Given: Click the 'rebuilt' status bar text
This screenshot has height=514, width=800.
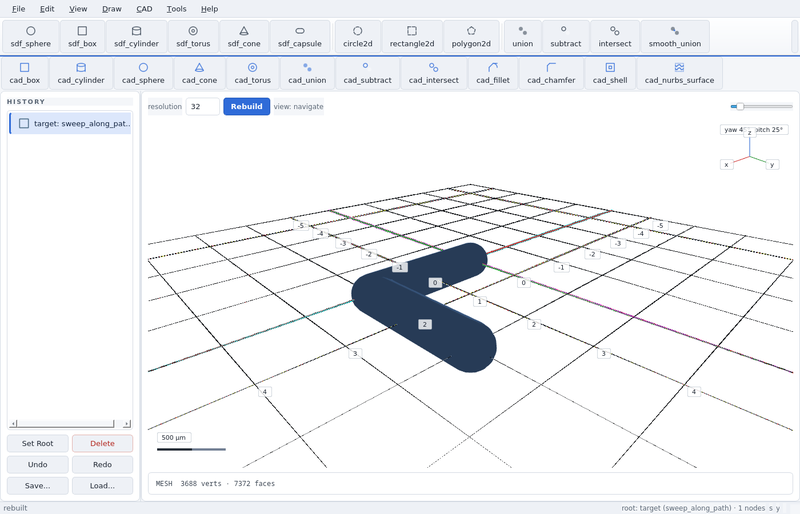Looking at the screenshot, I should [x=15, y=508].
